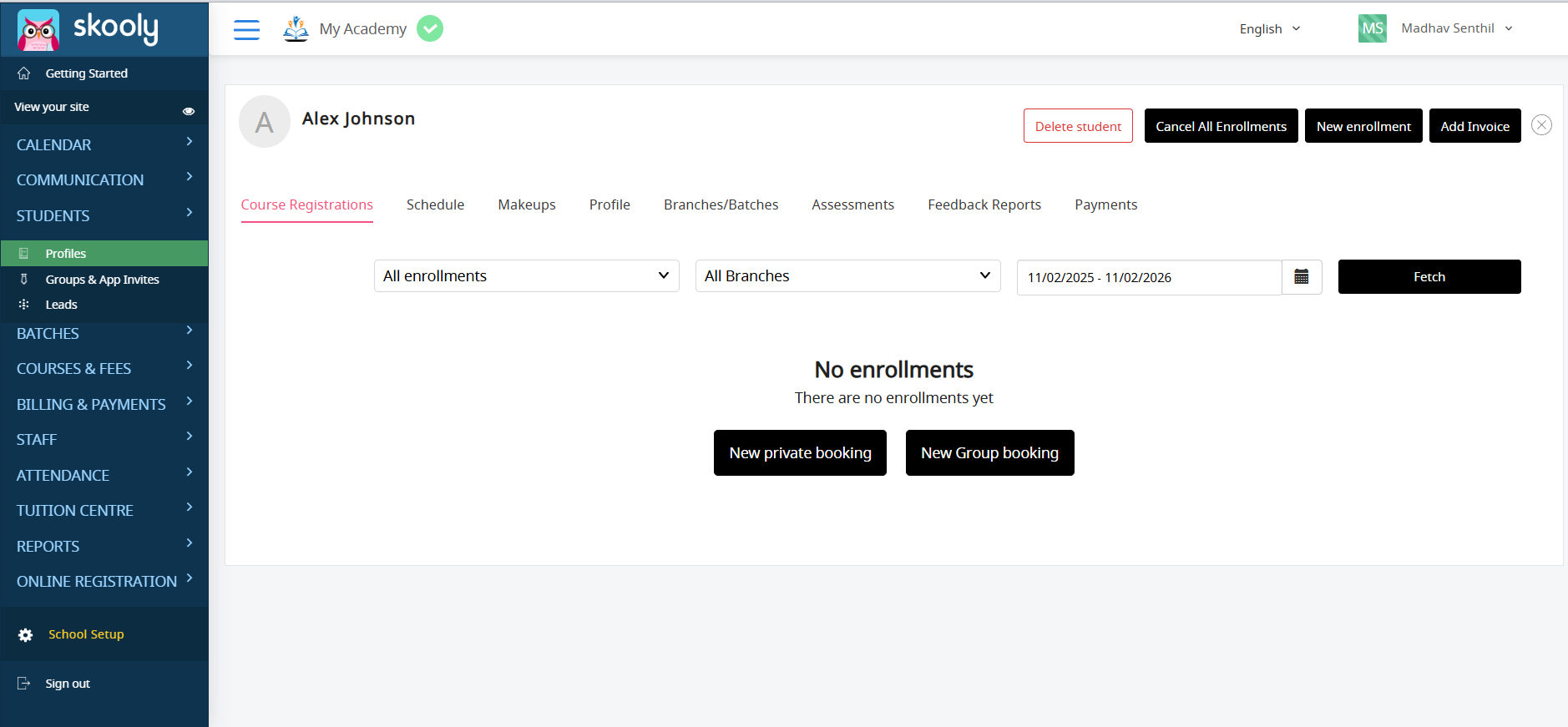This screenshot has width=1568, height=727.
Task: Open the calendar date picker icon
Action: (x=1301, y=277)
